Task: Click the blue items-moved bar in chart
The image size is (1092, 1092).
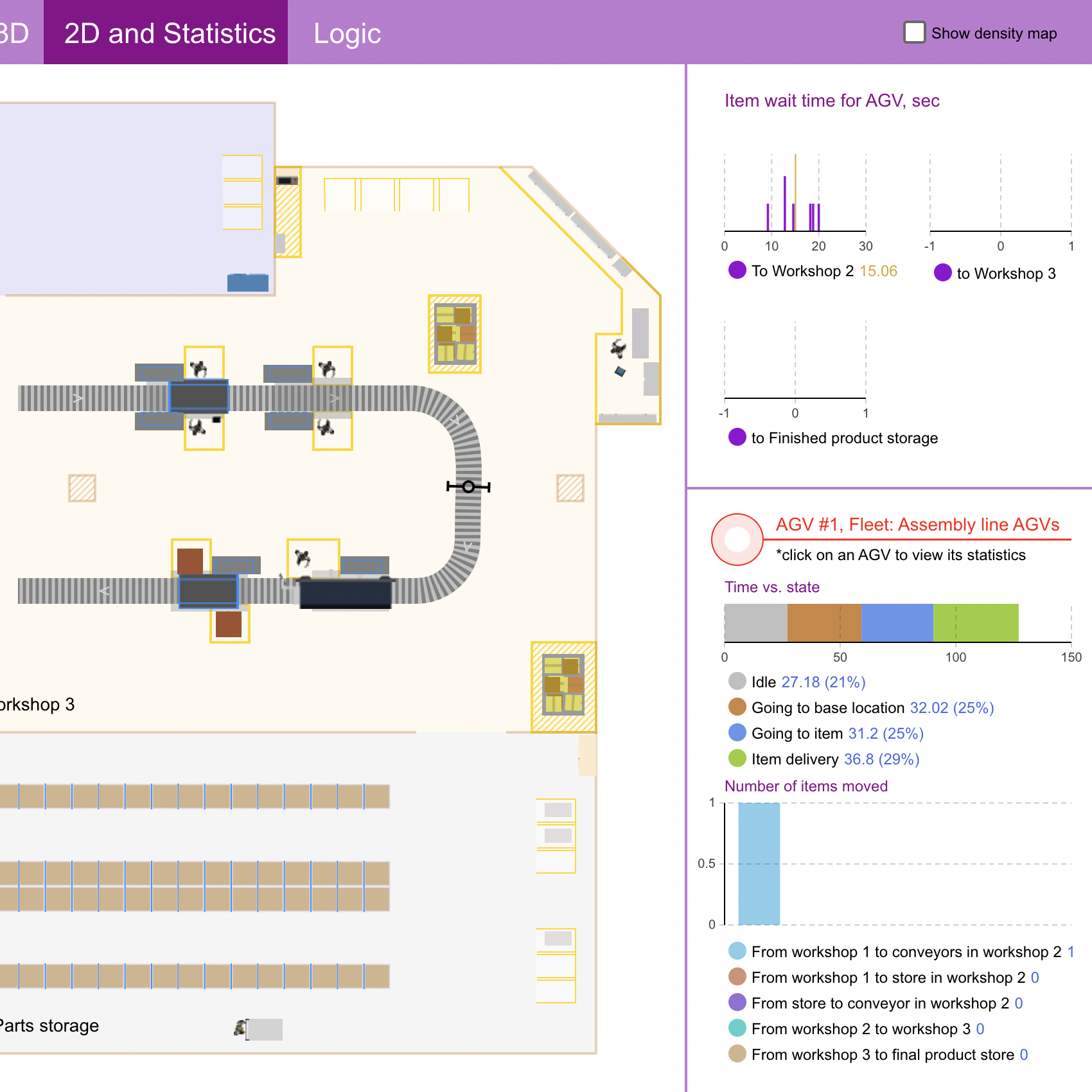Action: (x=759, y=863)
